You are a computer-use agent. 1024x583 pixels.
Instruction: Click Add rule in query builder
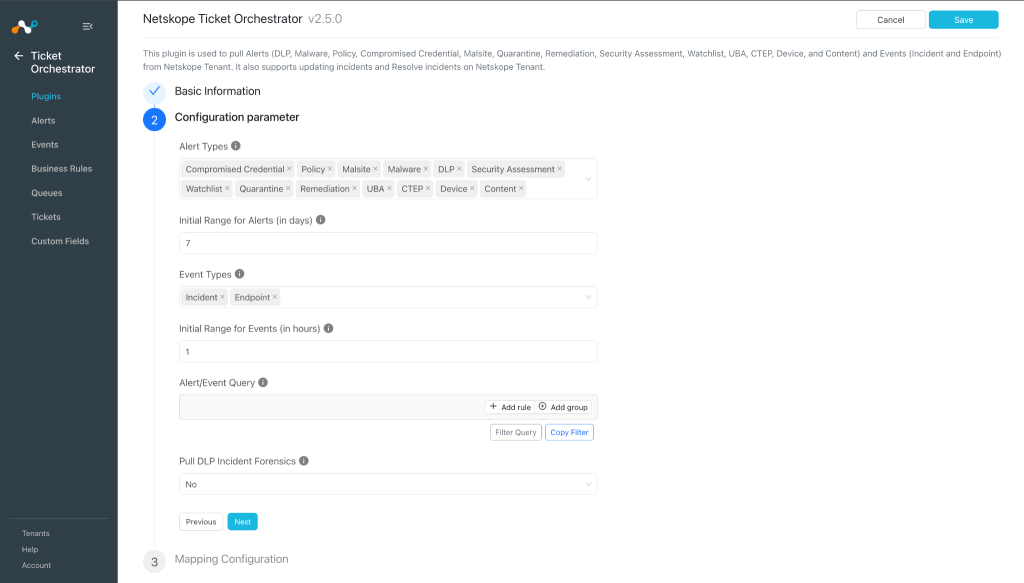[510, 407]
